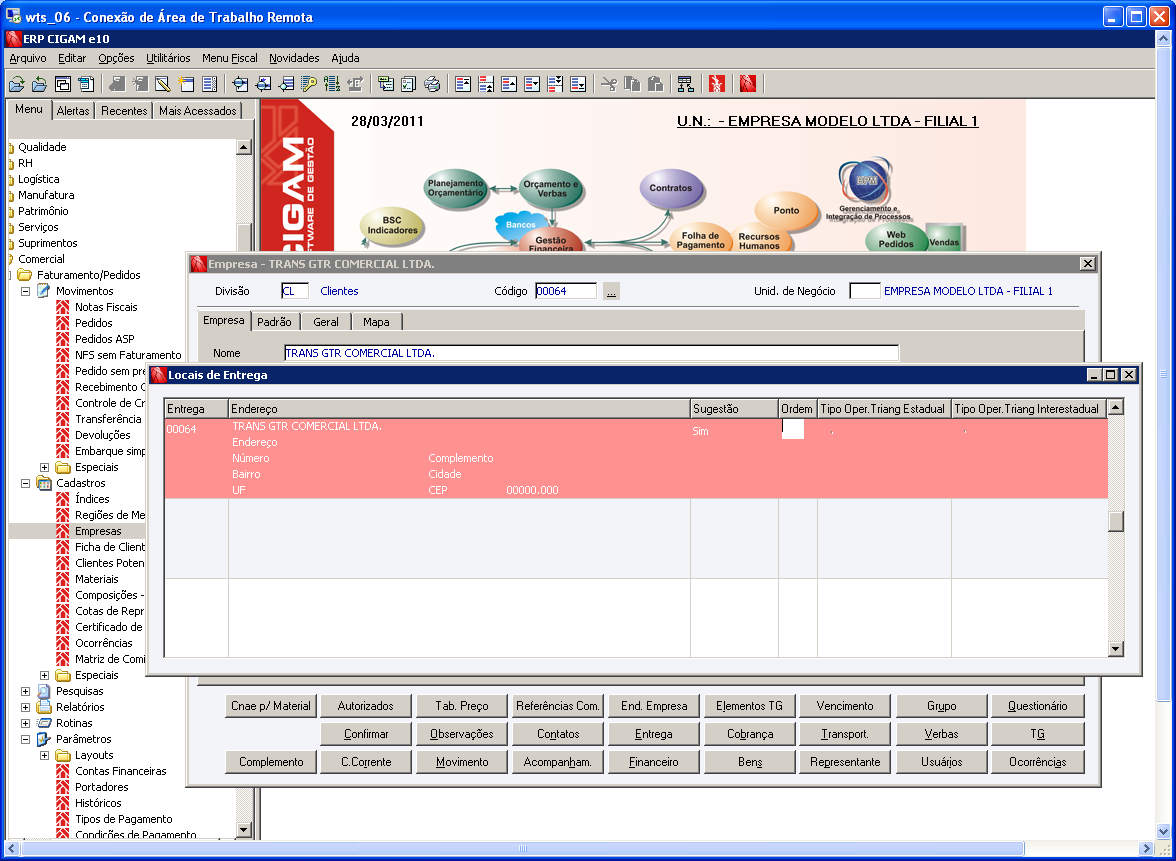Click the Ponto bubble in the diagram
The image size is (1176, 861).
click(x=786, y=210)
